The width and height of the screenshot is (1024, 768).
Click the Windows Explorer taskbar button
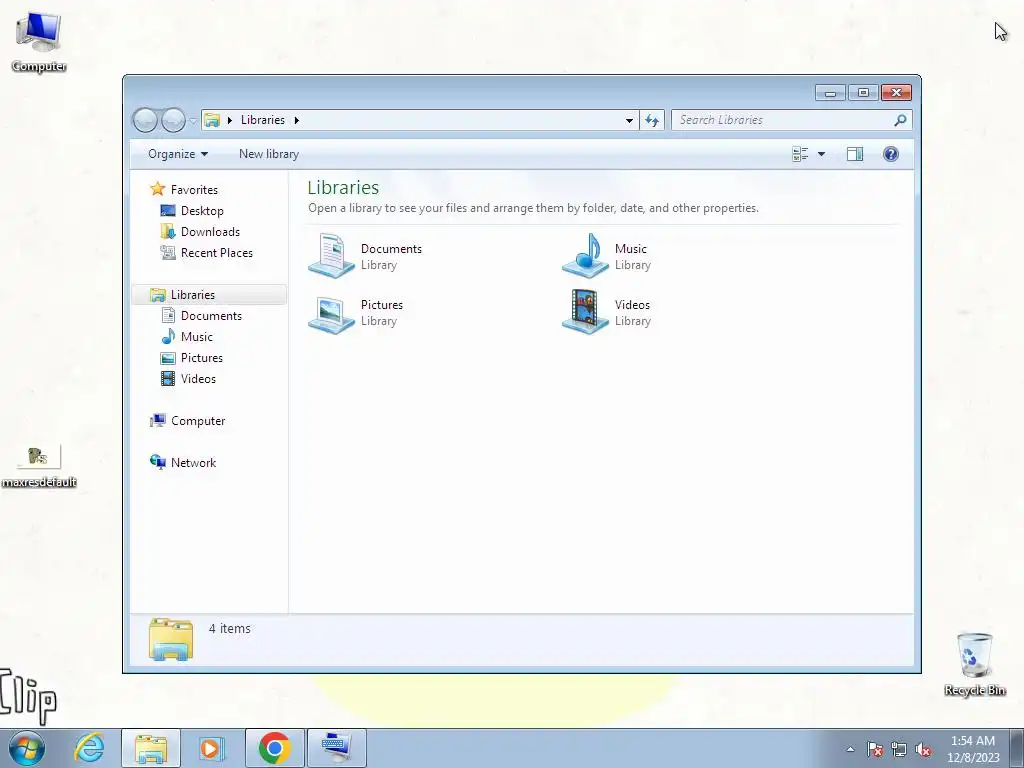pyautogui.click(x=151, y=748)
